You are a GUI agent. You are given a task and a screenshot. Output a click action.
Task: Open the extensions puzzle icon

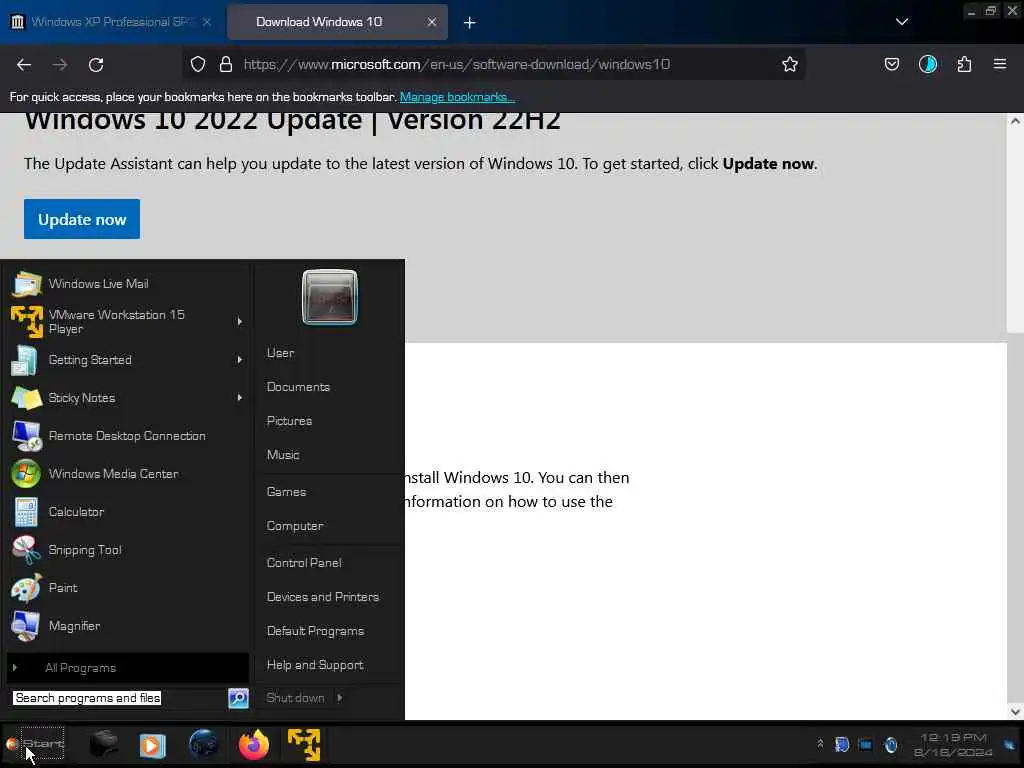[964, 64]
